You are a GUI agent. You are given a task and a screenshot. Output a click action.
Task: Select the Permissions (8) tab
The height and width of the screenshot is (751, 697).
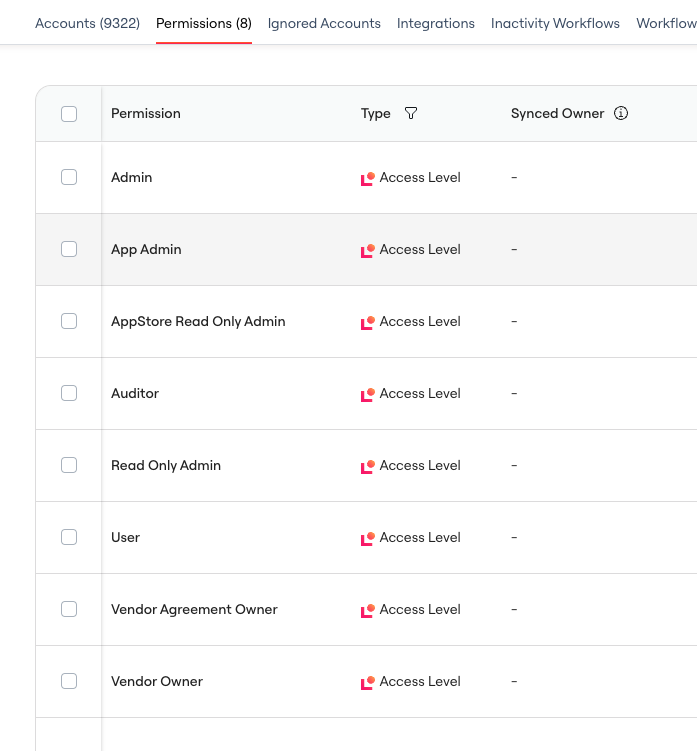(x=204, y=23)
